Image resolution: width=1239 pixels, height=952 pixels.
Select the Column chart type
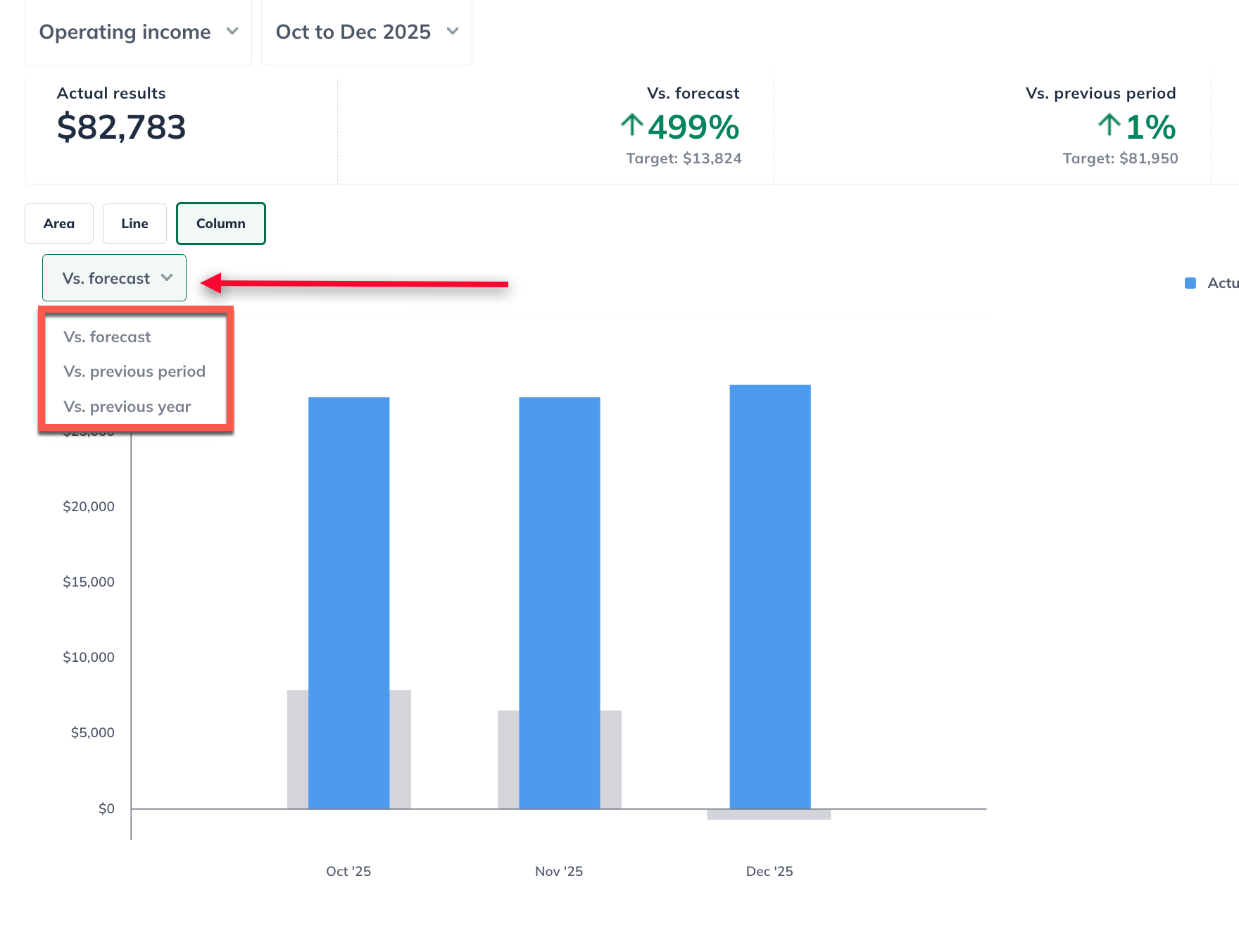(x=220, y=224)
